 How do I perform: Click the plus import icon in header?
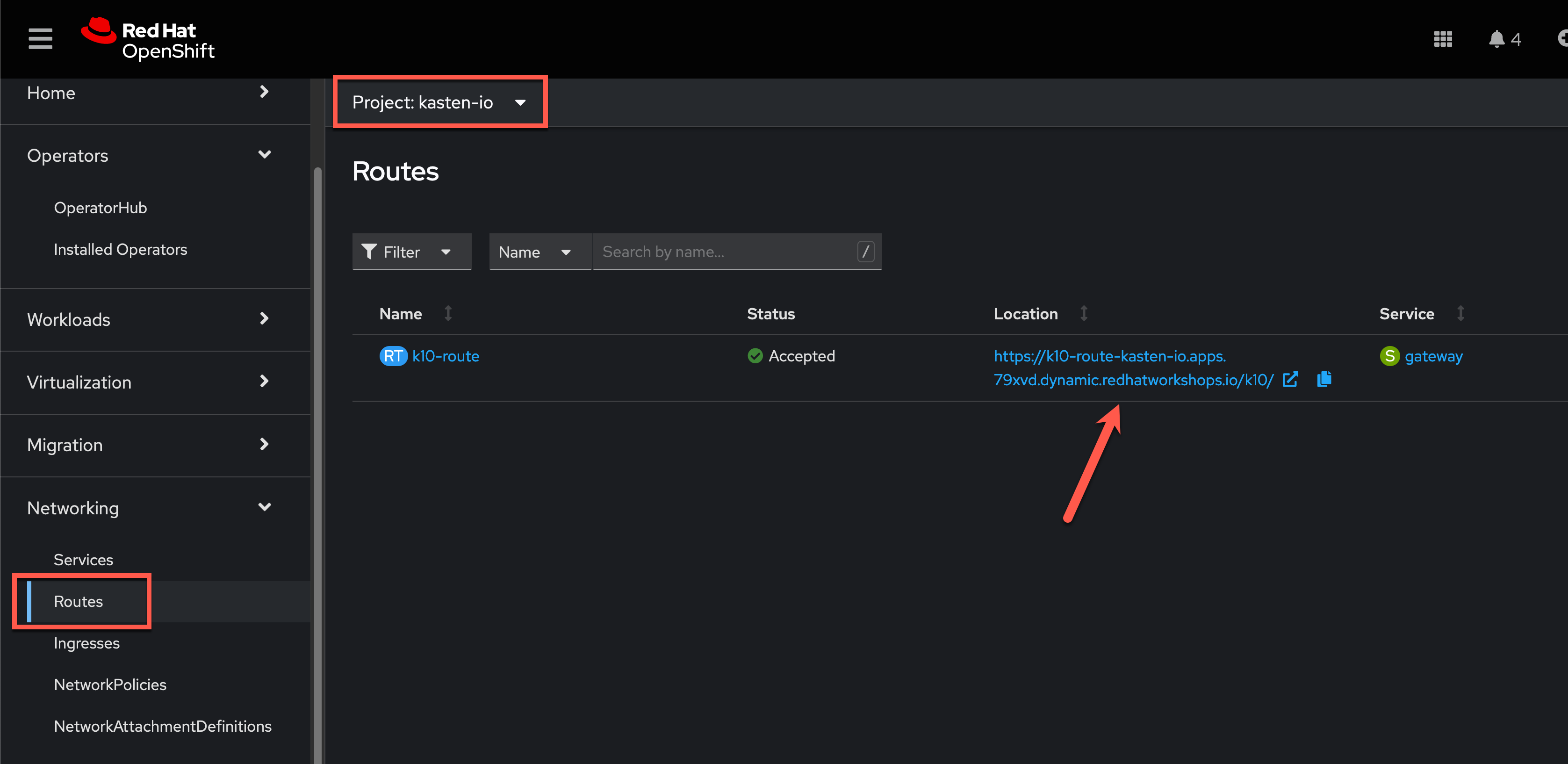point(1562,39)
